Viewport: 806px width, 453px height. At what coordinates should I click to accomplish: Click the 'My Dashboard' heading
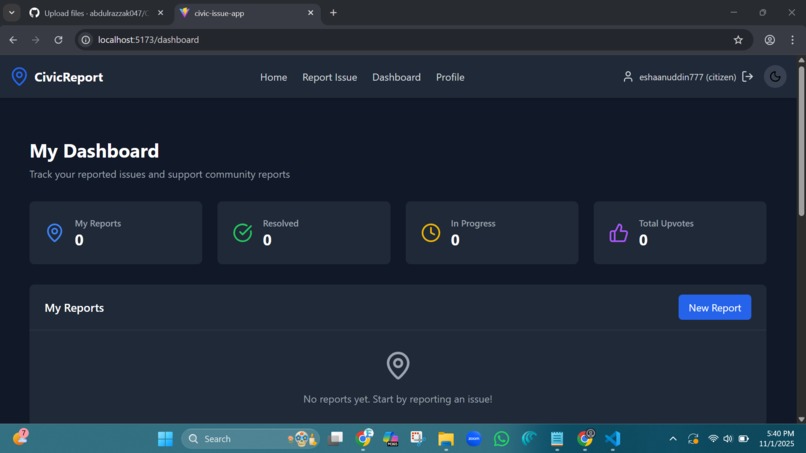[x=94, y=151]
